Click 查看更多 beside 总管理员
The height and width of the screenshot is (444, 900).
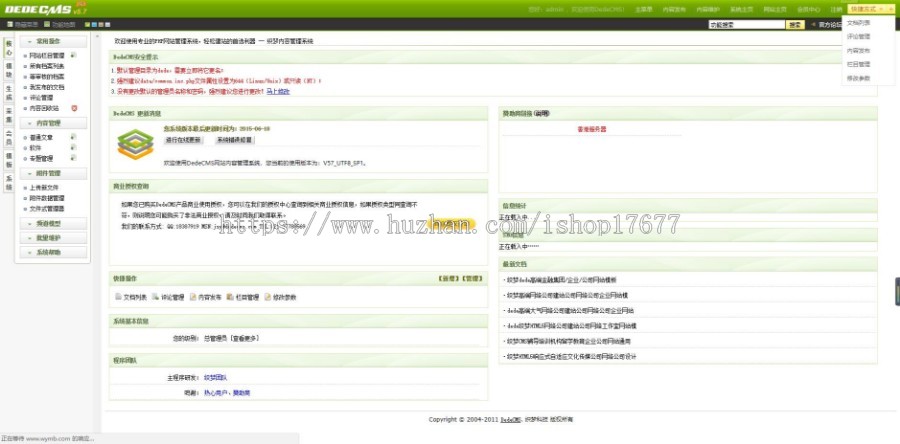tap(245, 338)
